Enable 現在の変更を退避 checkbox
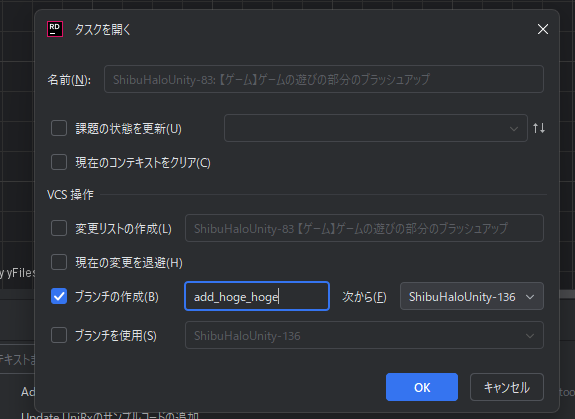Screen dimensions: 575x419 (x=59, y=262)
